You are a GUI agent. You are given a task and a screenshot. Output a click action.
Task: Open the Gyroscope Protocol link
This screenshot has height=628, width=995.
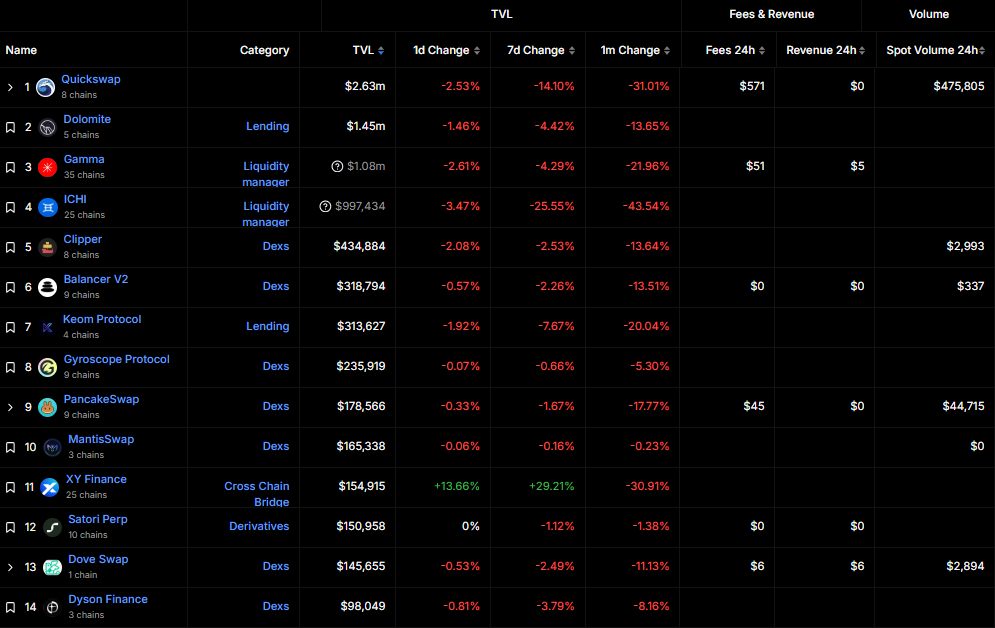tap(117, 359)
